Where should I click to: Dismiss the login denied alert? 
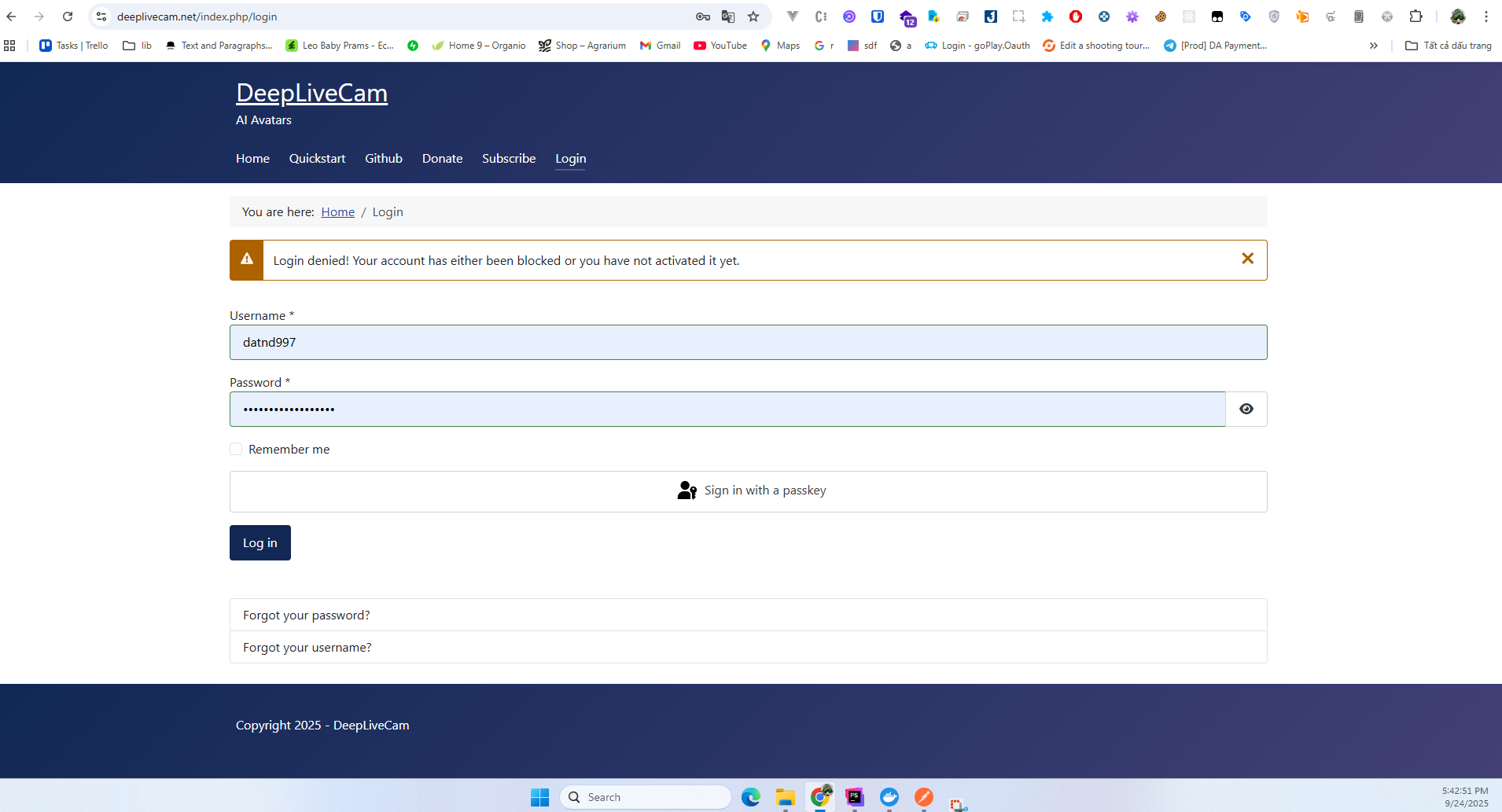(1247, 259)
